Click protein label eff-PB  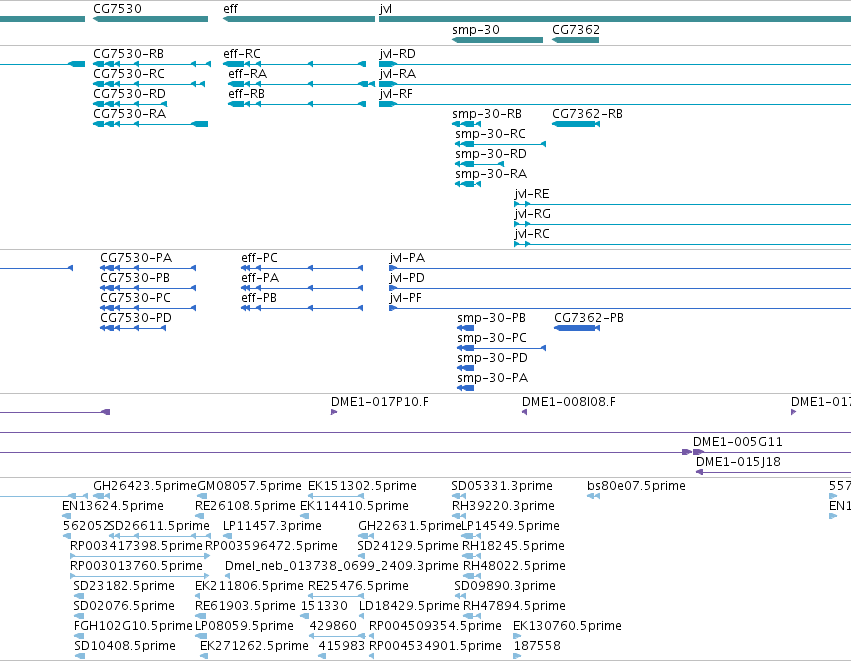(x=259, y=298)
